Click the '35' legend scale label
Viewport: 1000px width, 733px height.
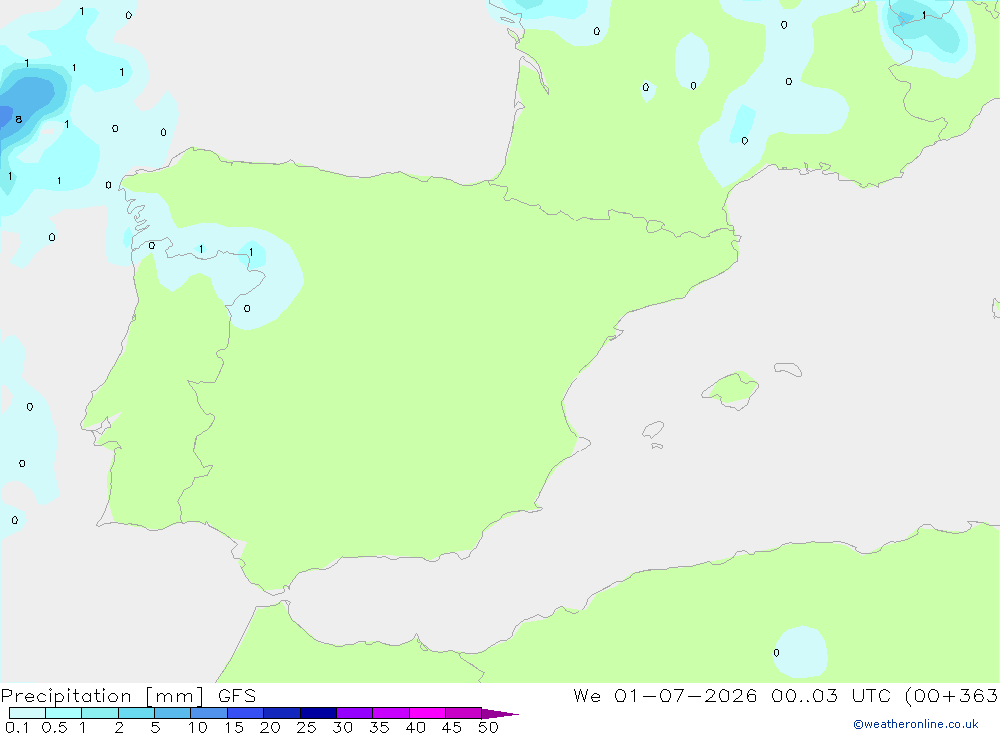(379, 727)
